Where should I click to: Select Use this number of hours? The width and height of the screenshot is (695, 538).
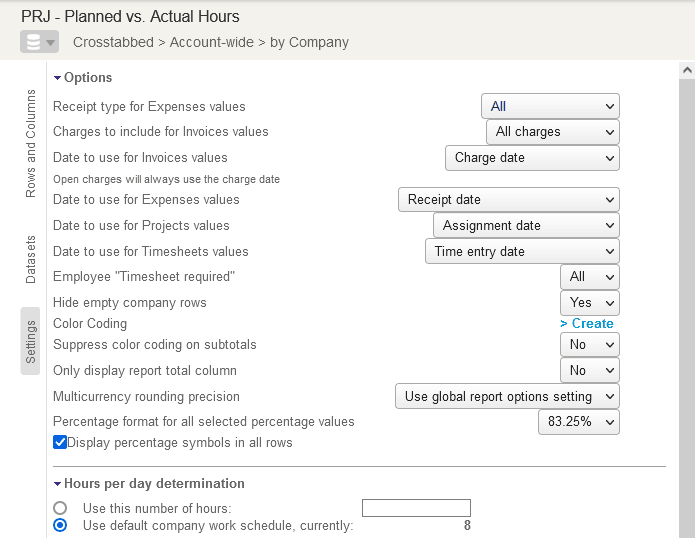tap(60, 508)
